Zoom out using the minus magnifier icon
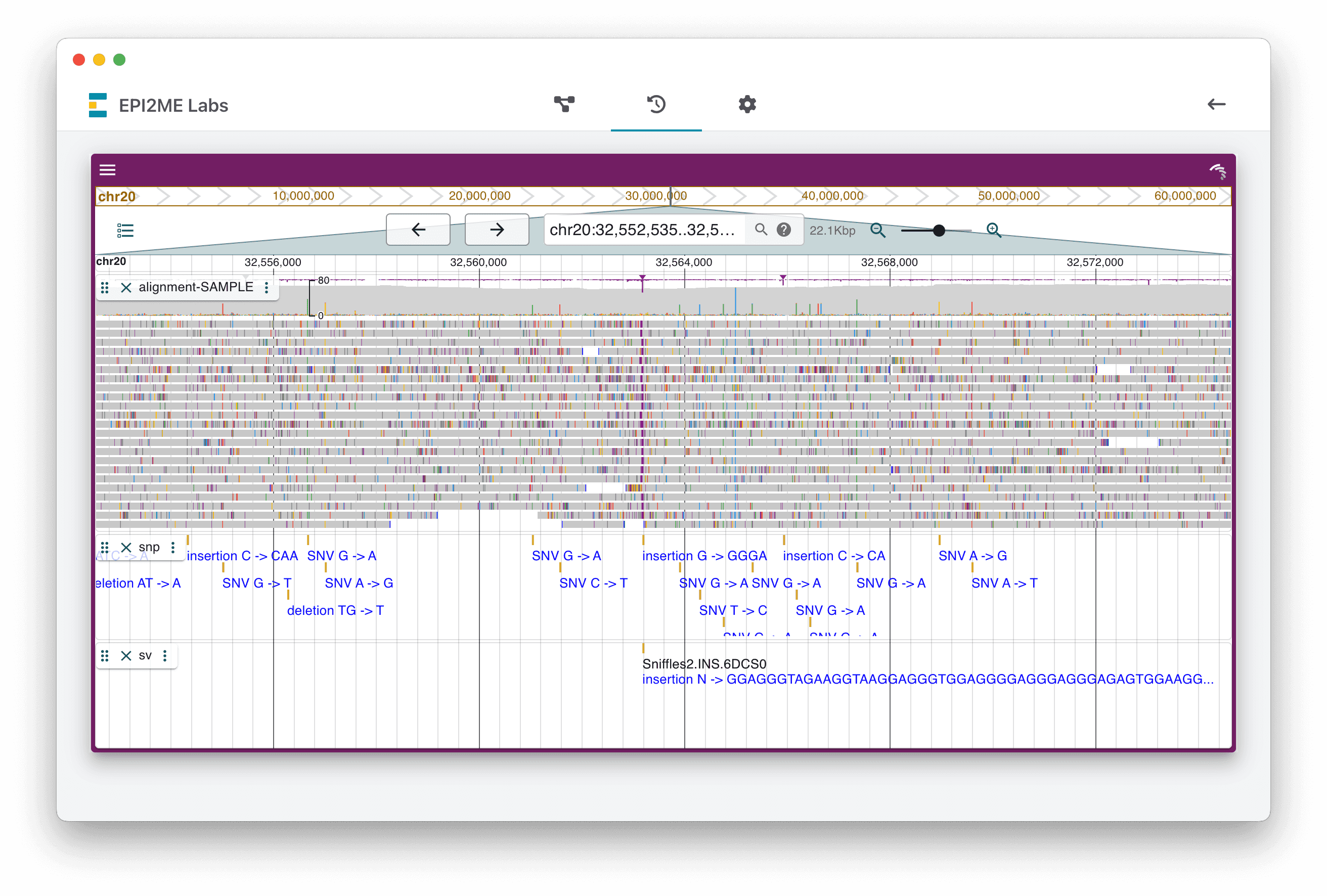Screen dimensions: 1327x896 pyautogui.click(x=878, y=230)
